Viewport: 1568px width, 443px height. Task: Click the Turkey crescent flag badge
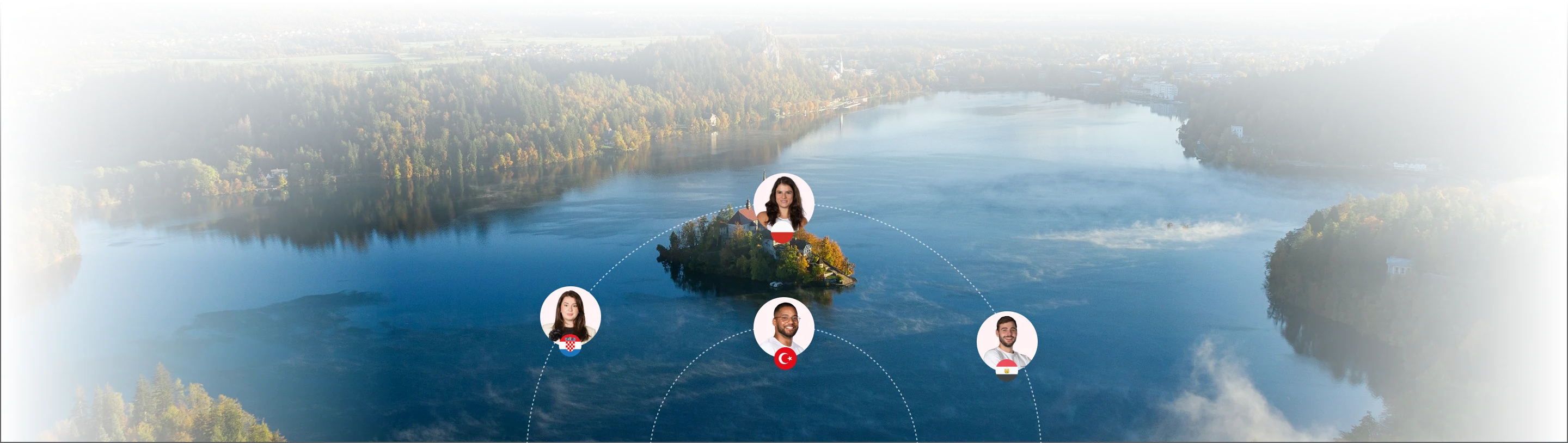(785, 359)
